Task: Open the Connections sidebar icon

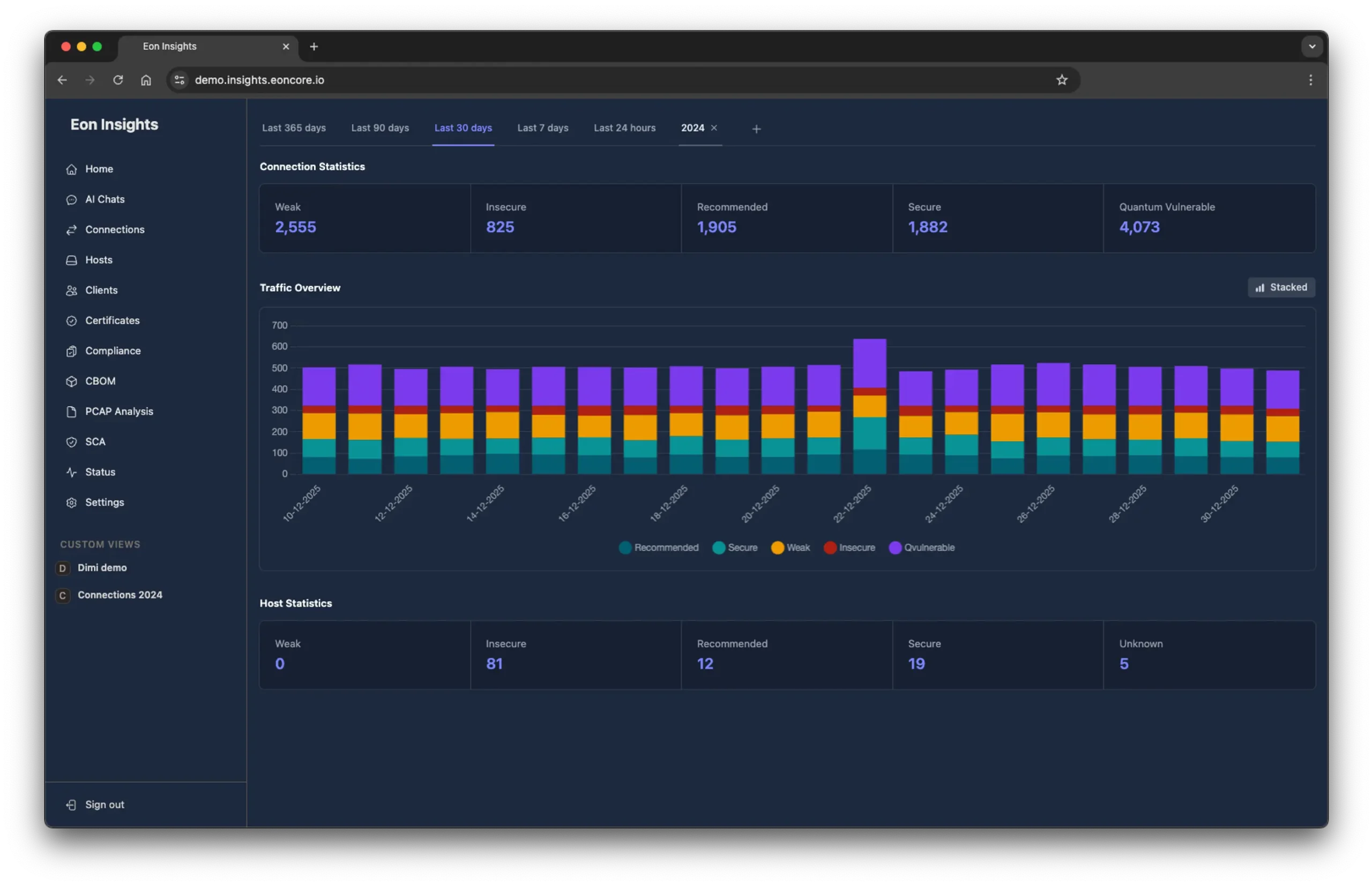Action: pyautogui.click(x=71, y=230)
